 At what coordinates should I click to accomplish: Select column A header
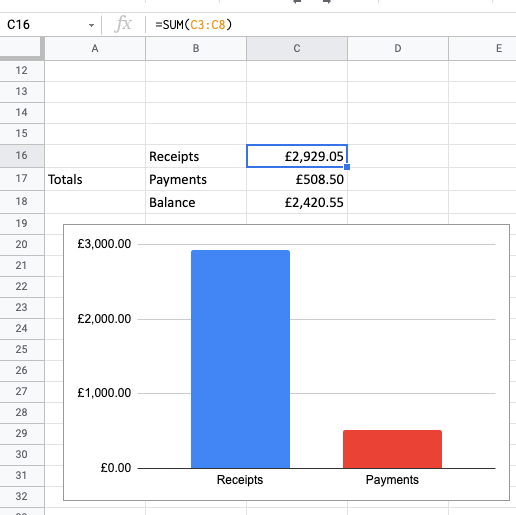click(95, 49)
